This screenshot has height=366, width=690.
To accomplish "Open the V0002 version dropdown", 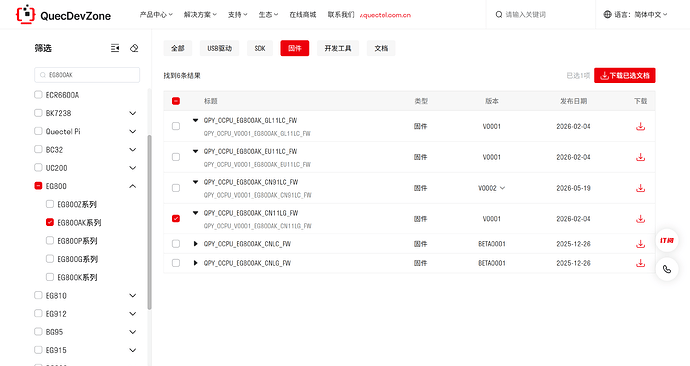I will 492,188.
